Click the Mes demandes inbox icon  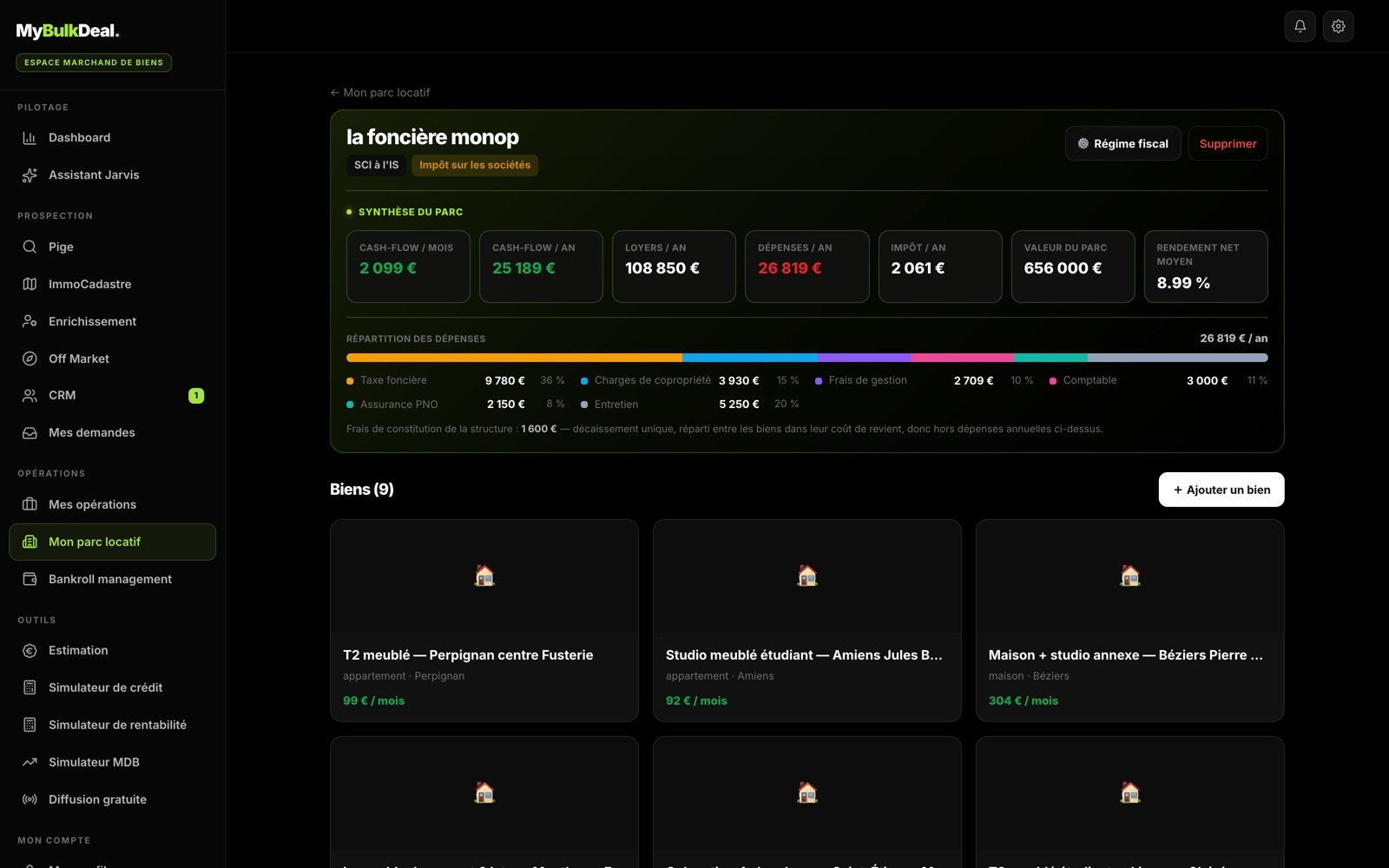pyautogui.click(x=30, y=433)
